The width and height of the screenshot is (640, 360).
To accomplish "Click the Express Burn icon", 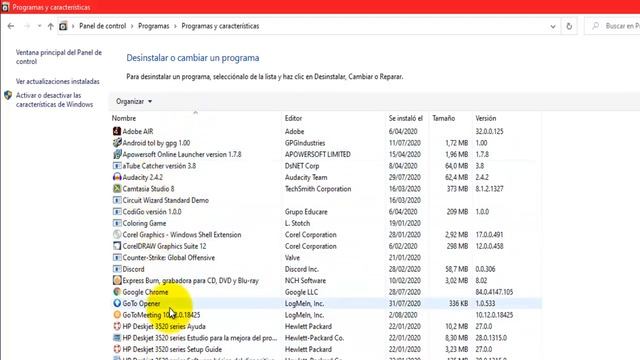I will point(117,280).
